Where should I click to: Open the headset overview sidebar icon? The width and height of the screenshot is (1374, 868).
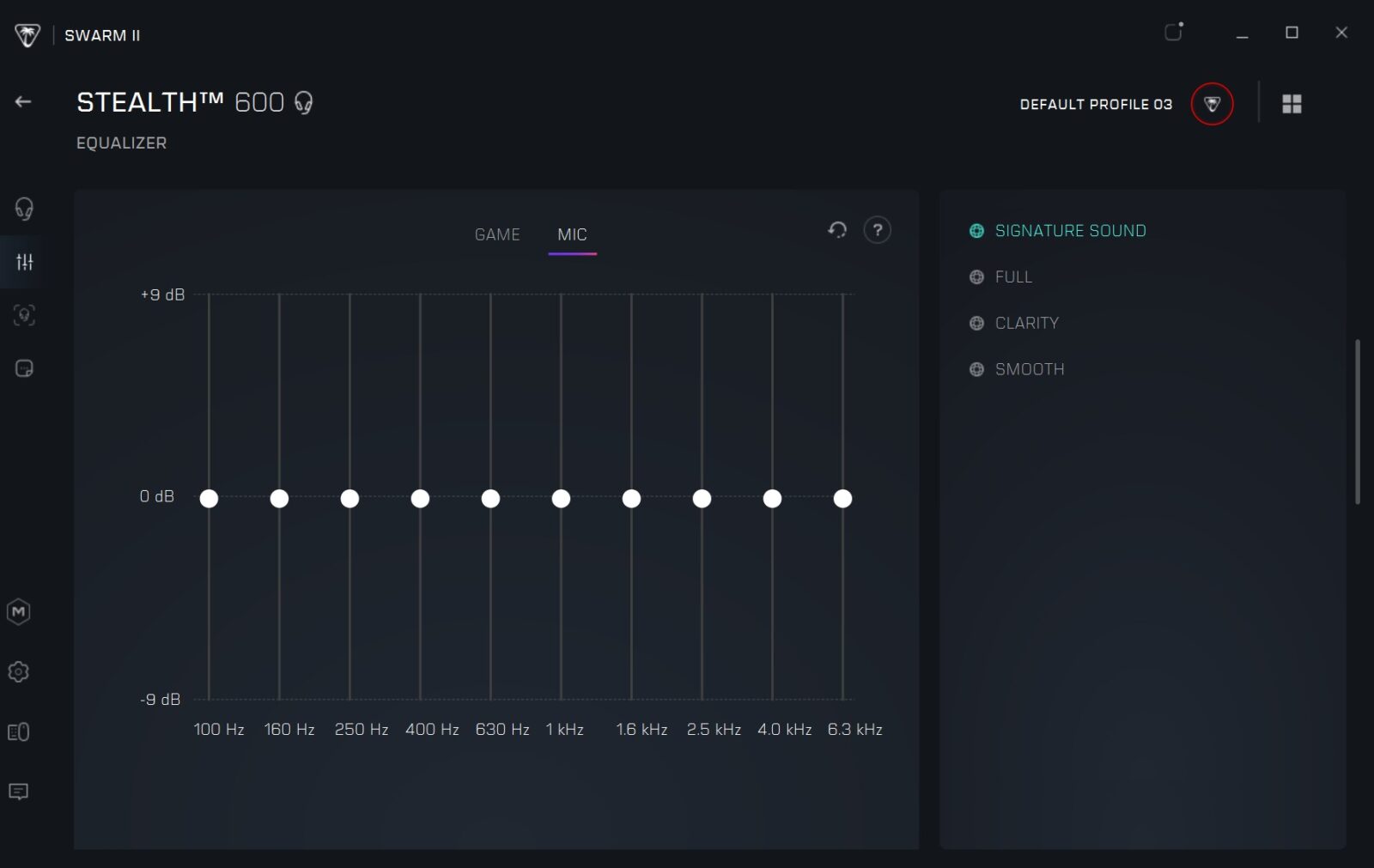[24, 209]
